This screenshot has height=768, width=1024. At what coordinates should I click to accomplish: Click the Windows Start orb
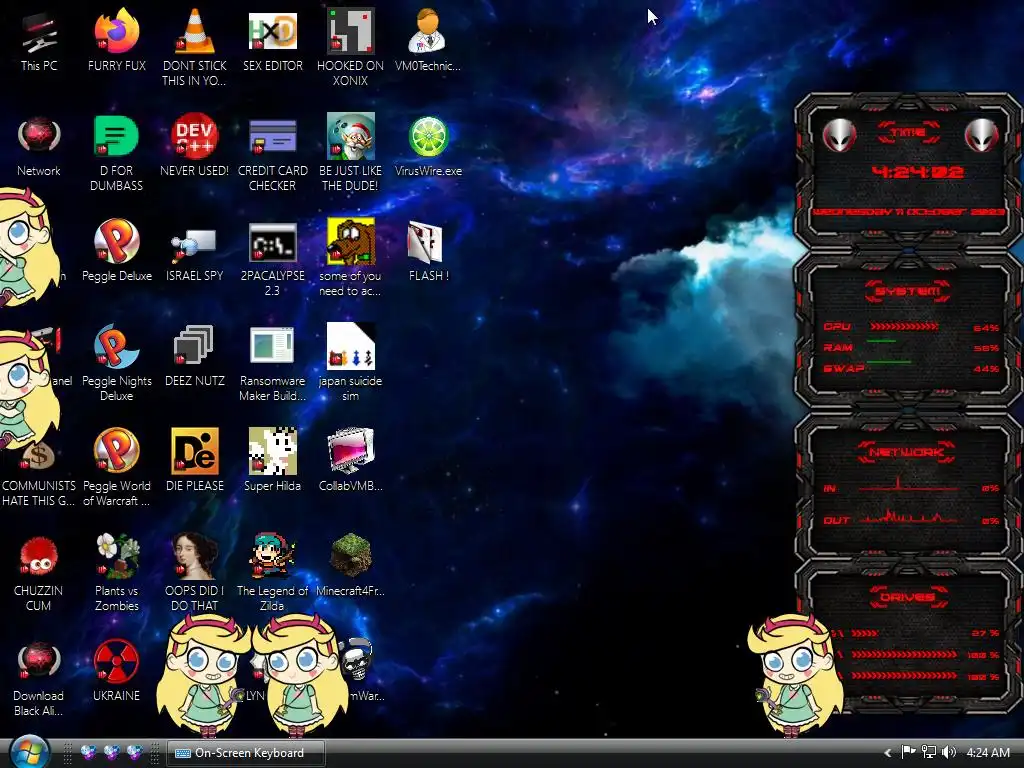click(29, 752)
